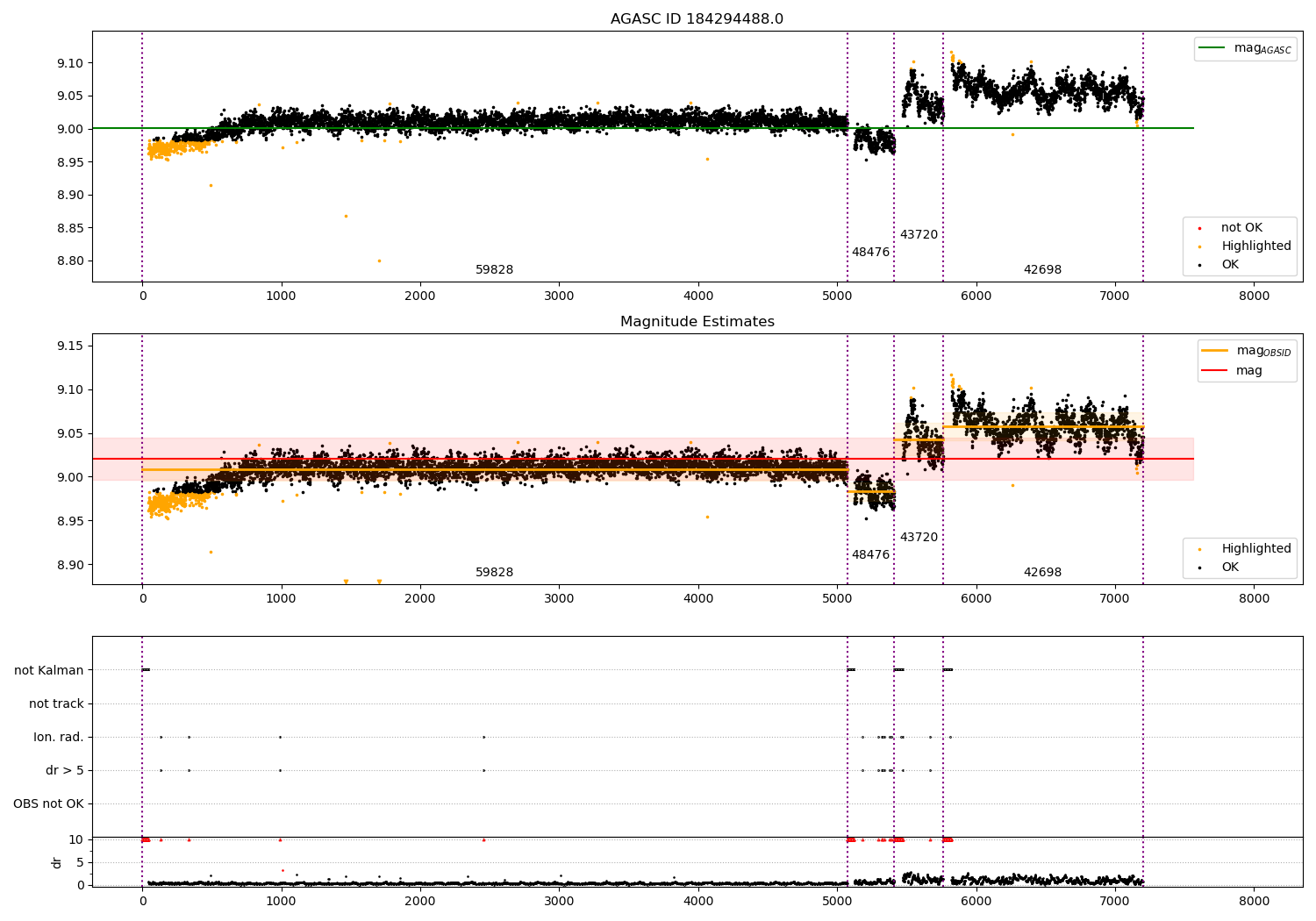Image resolution: width=1316 pixels, height=921 pixels.
Task: Click the 8000 x-axis label in the top plot
Action: pyautogui.click(x=1254, y=296)
